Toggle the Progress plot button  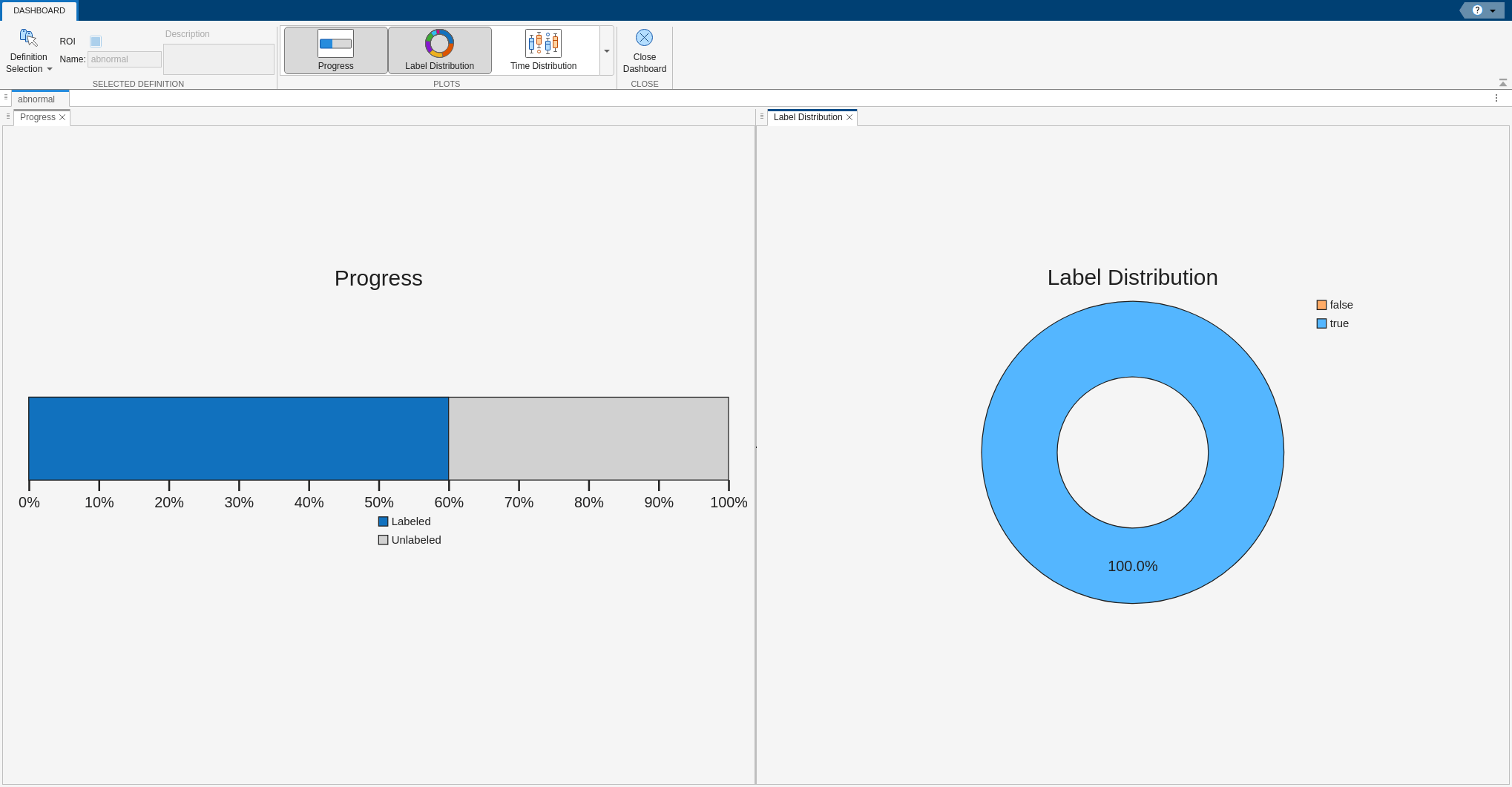(335, 50)
